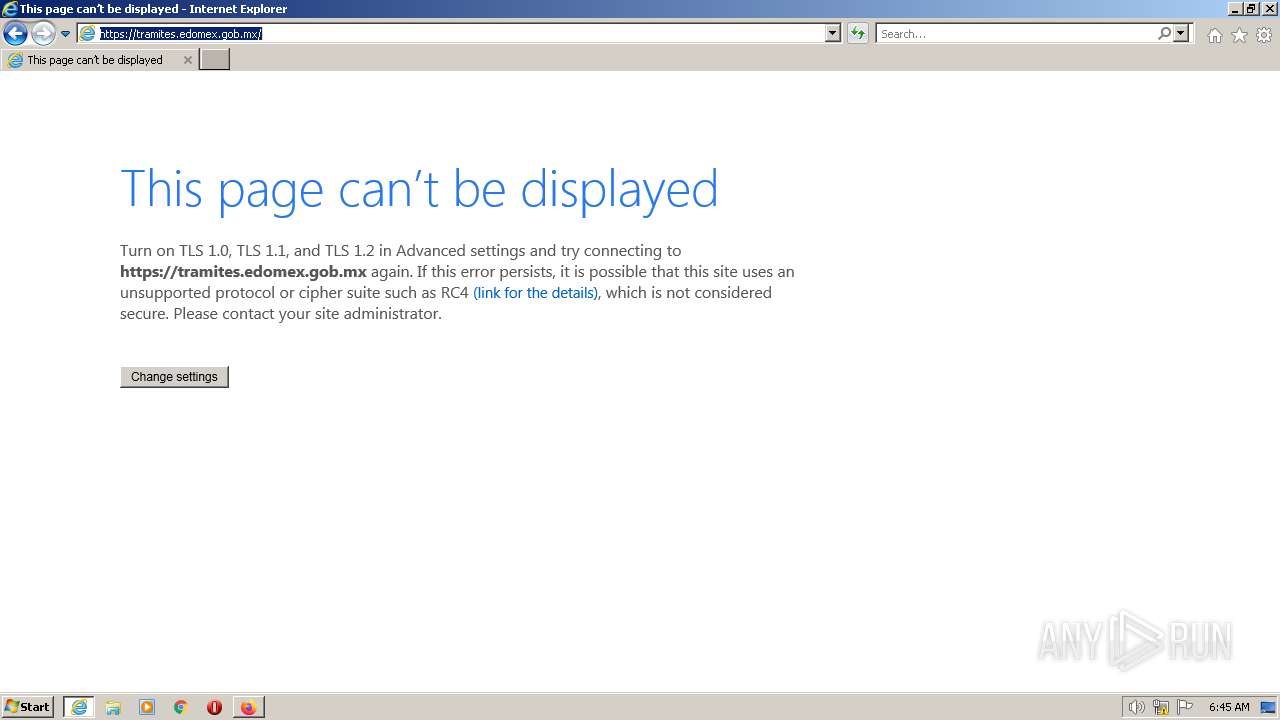Open the search provider dropdown arrow
1280x720 pixels.
pyautogui.click(x=1181, y=33)
